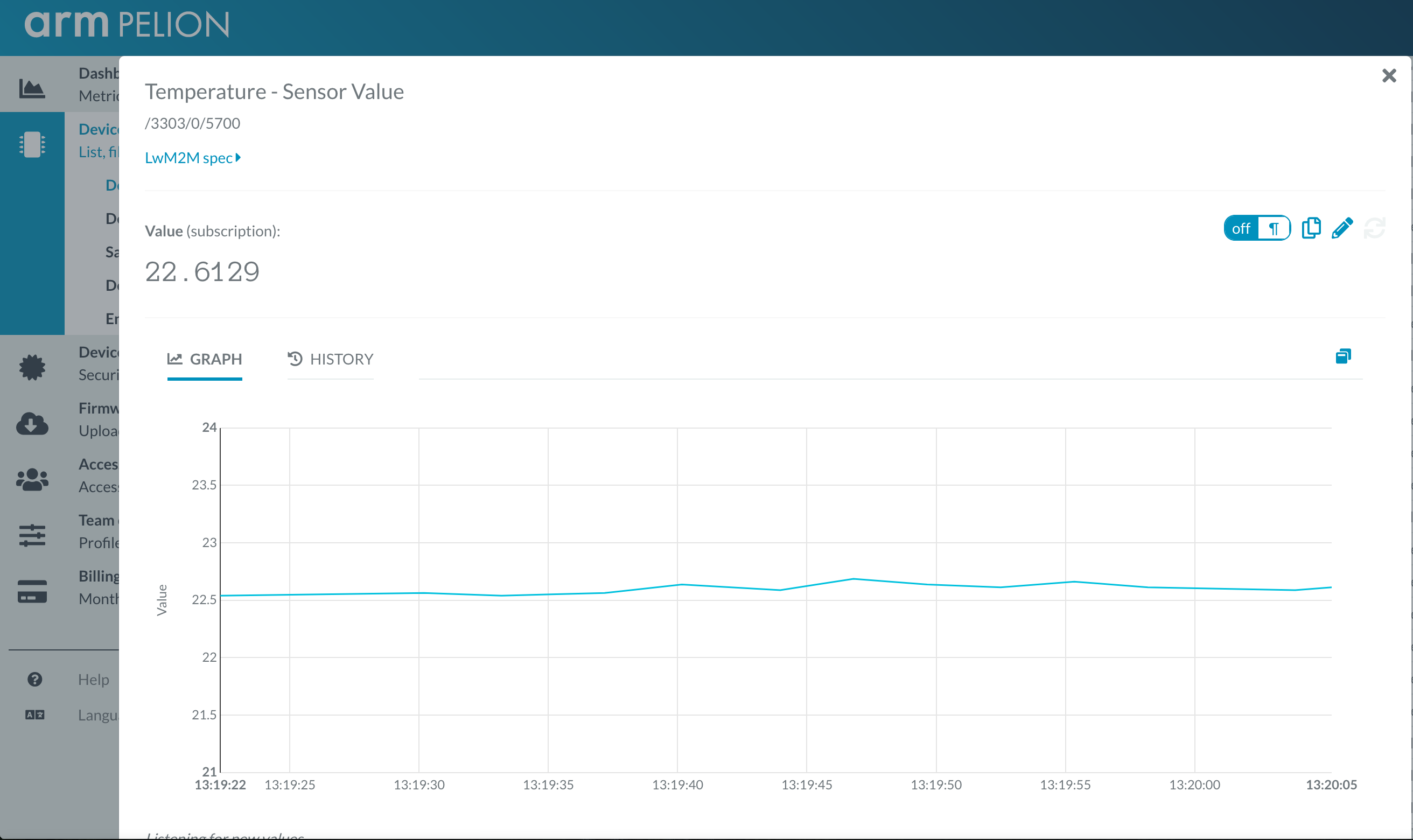
Task: Click the Device directory chip icon
Action: click(x=32, y=145)
